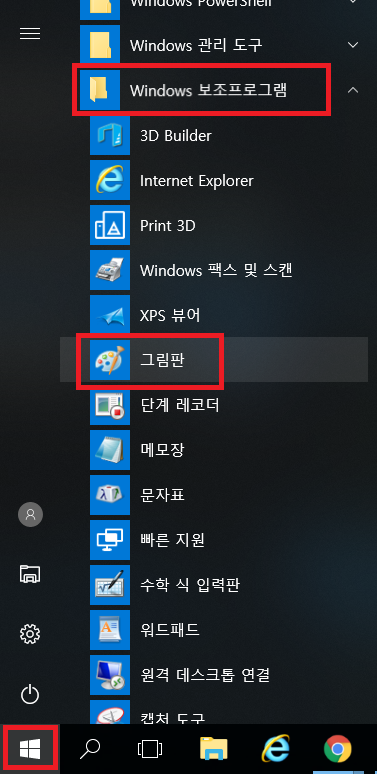Click the 워드패드 label
This screenshot has width=377, height=774.
tap(170, 629)
